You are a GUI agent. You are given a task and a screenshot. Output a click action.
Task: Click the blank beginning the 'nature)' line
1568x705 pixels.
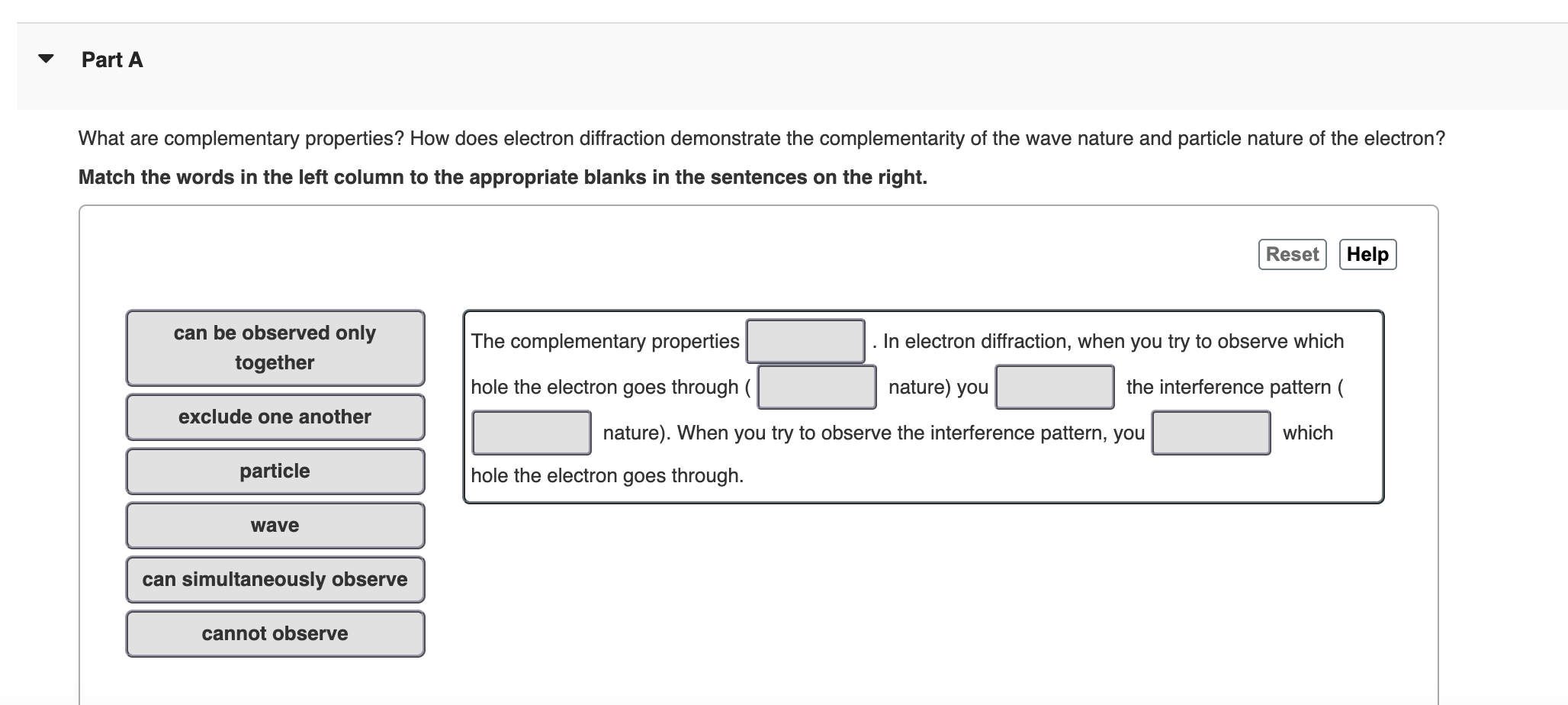(531, 432)
